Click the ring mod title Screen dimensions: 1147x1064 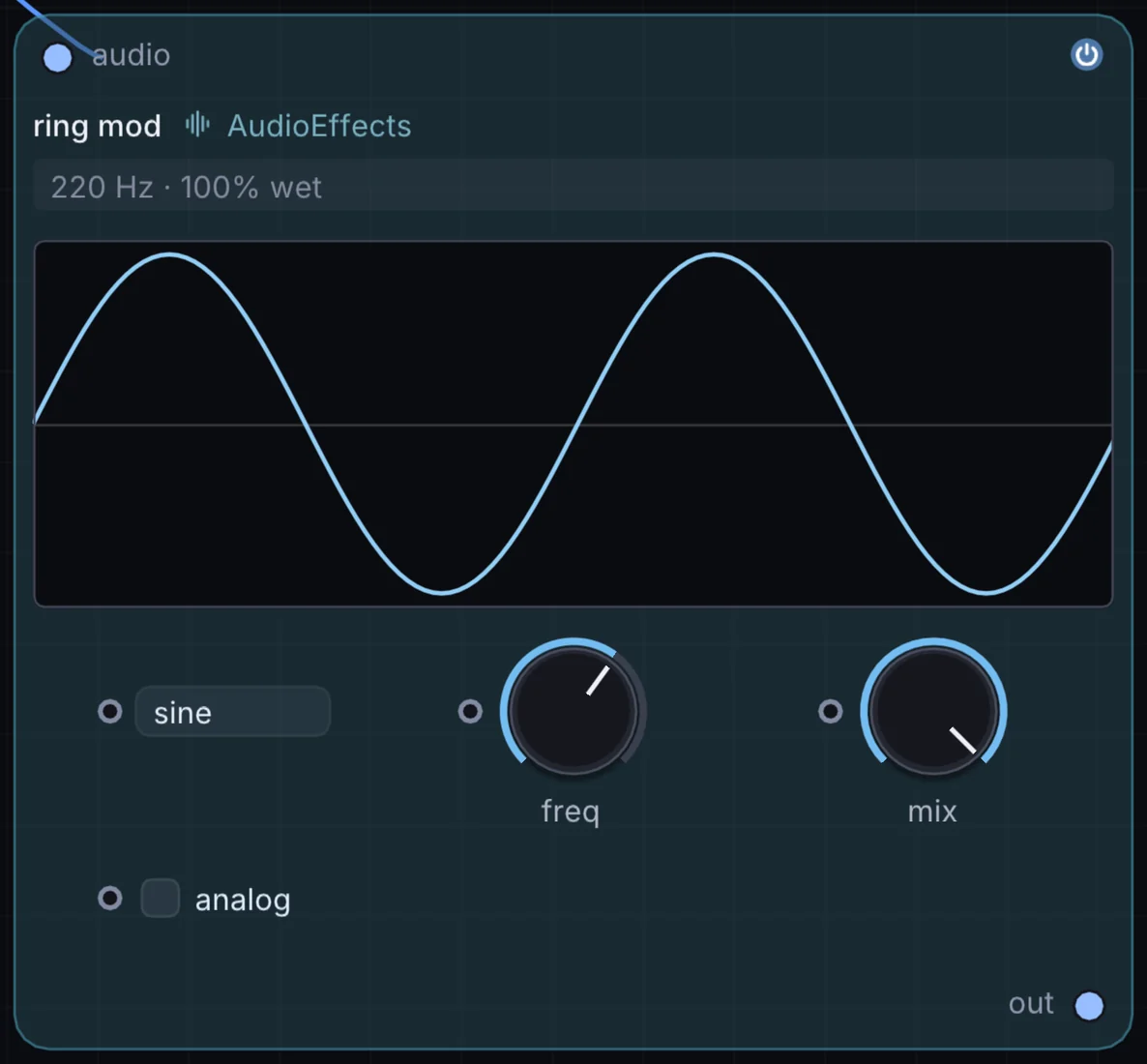coord(98,127)
